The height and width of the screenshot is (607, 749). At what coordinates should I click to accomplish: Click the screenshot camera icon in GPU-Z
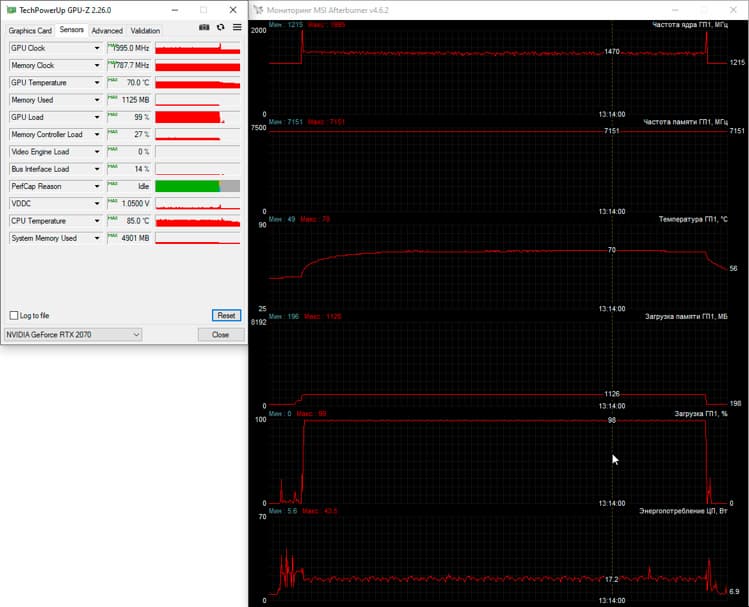click(204, 27)
